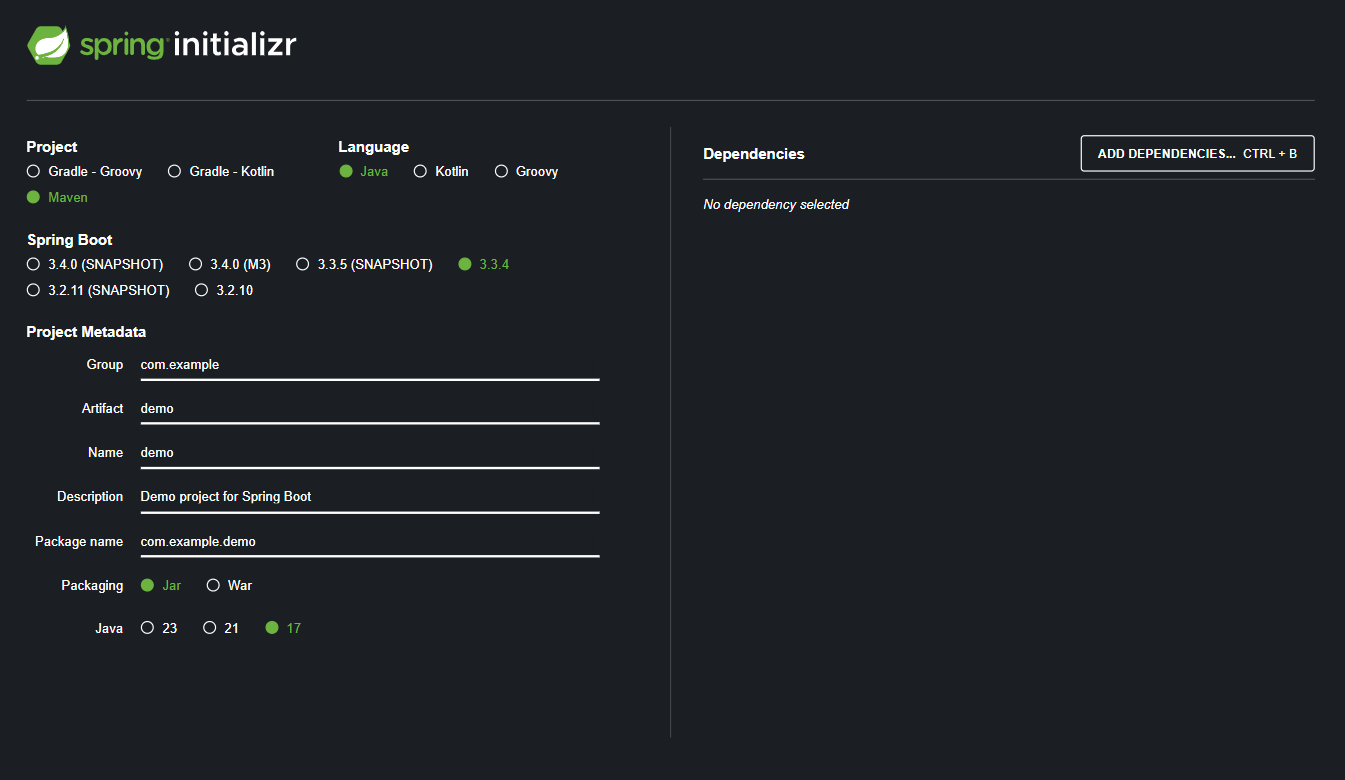Click the 'No dependency selected' text
Screen dimensions: 1345x780
pyautogui.click(x=776, y=205)
